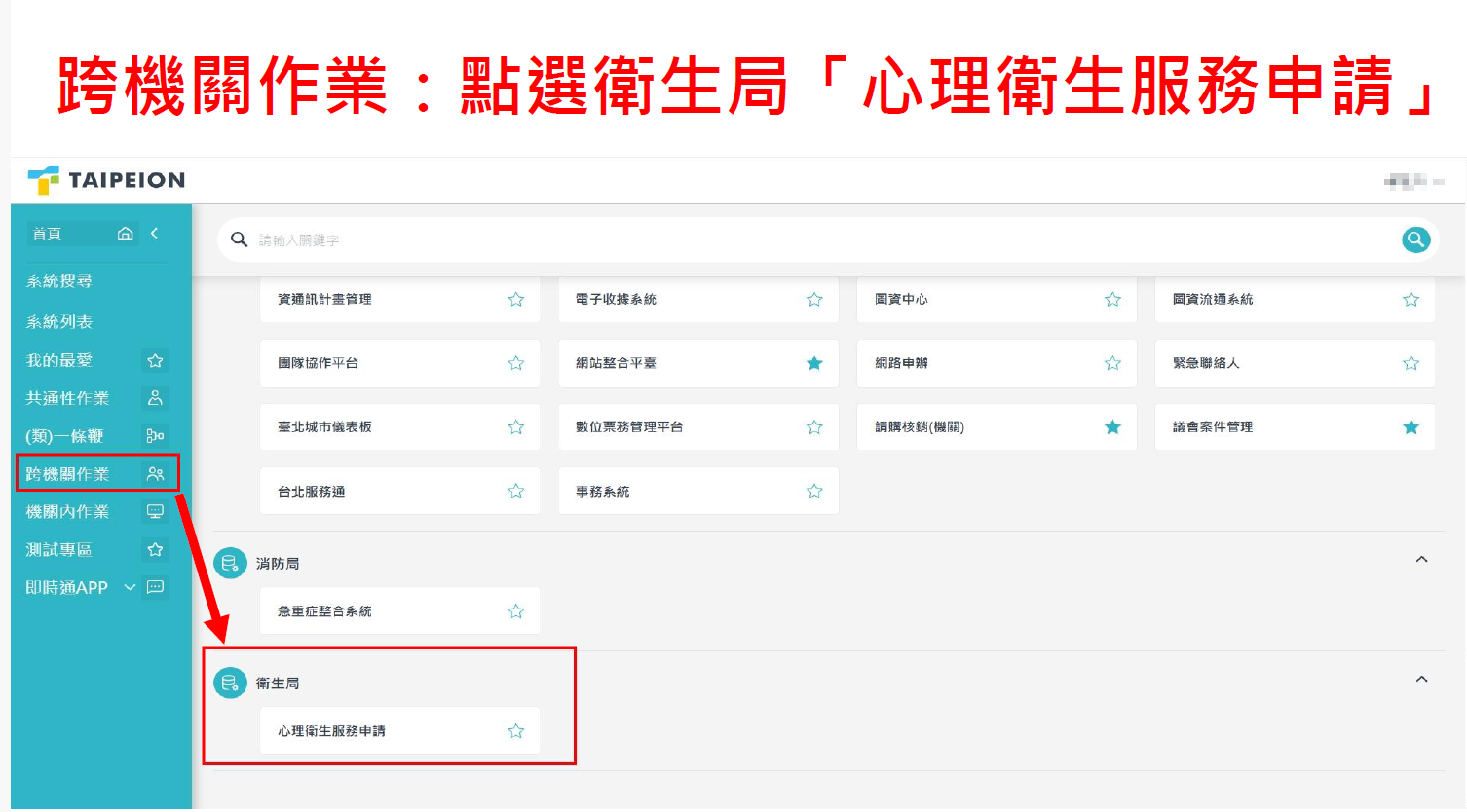Image resolution: width=1467 pixels, height=812 pixels.
Task: Open 跨機關作業 in sidebar menu
Action: (68, 474)
